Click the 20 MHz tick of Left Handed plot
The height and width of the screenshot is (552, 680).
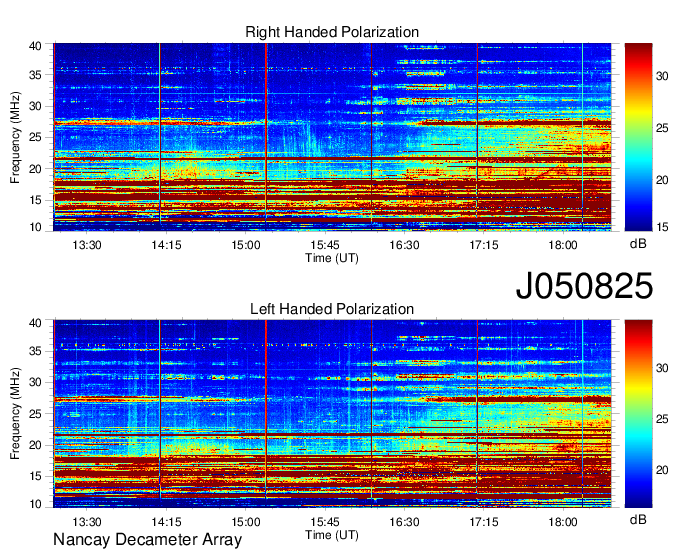tap(35, 445)
